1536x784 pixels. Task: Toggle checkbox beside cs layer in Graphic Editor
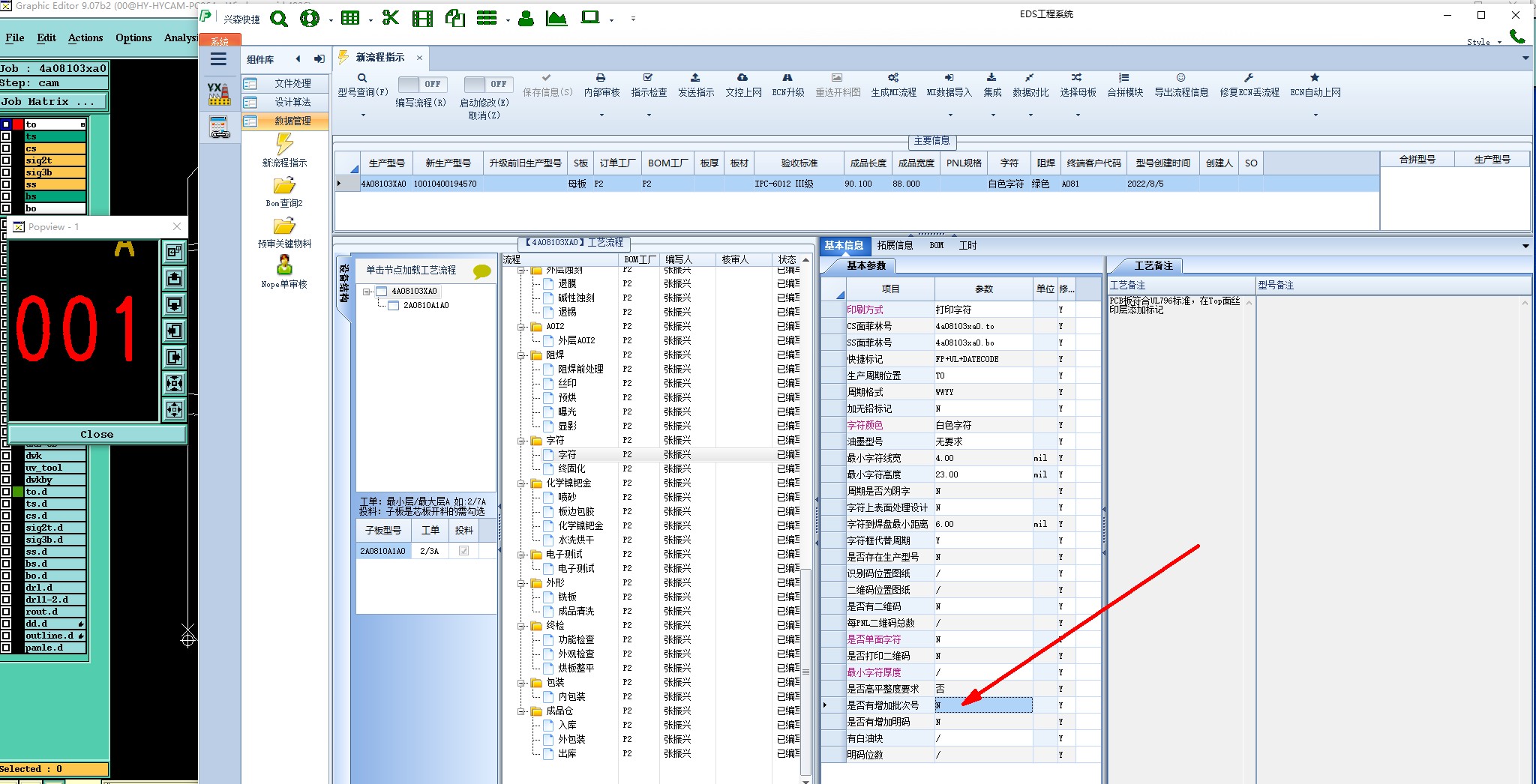coord(6,148)
